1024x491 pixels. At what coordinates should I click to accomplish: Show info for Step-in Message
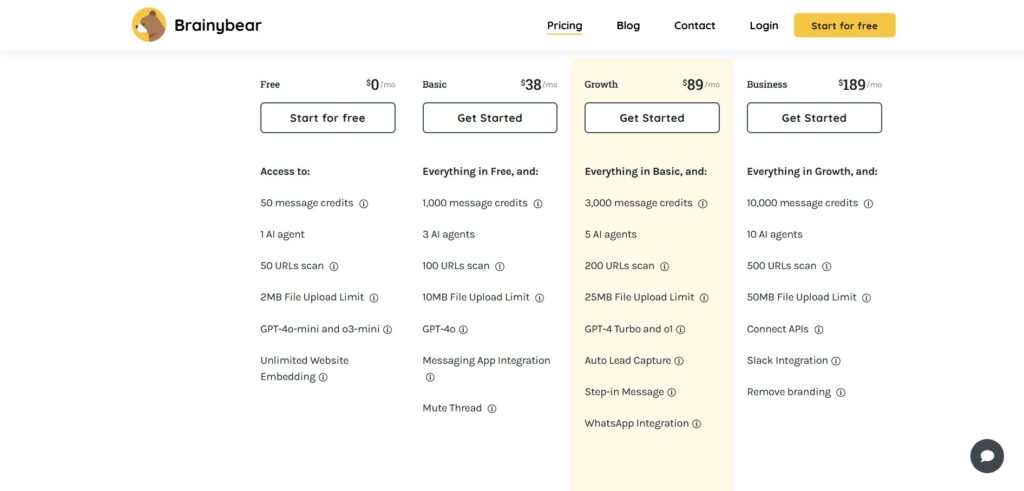(x=671, y=392)
